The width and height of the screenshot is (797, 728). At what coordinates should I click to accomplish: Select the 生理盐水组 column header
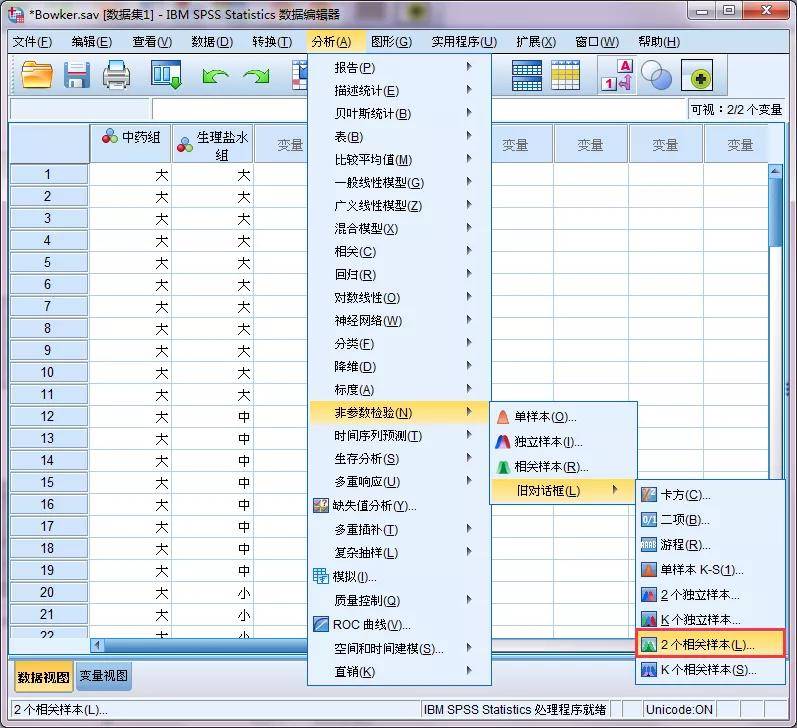[213, 143]
